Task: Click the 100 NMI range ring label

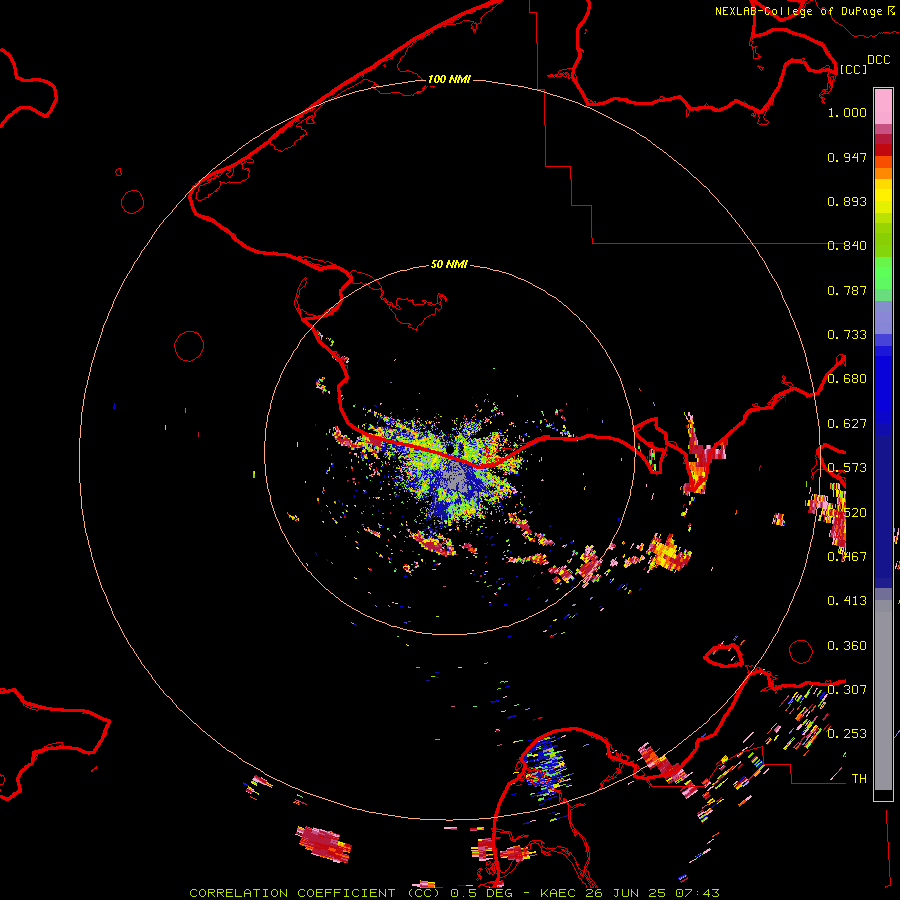Action: pos(449,79)
